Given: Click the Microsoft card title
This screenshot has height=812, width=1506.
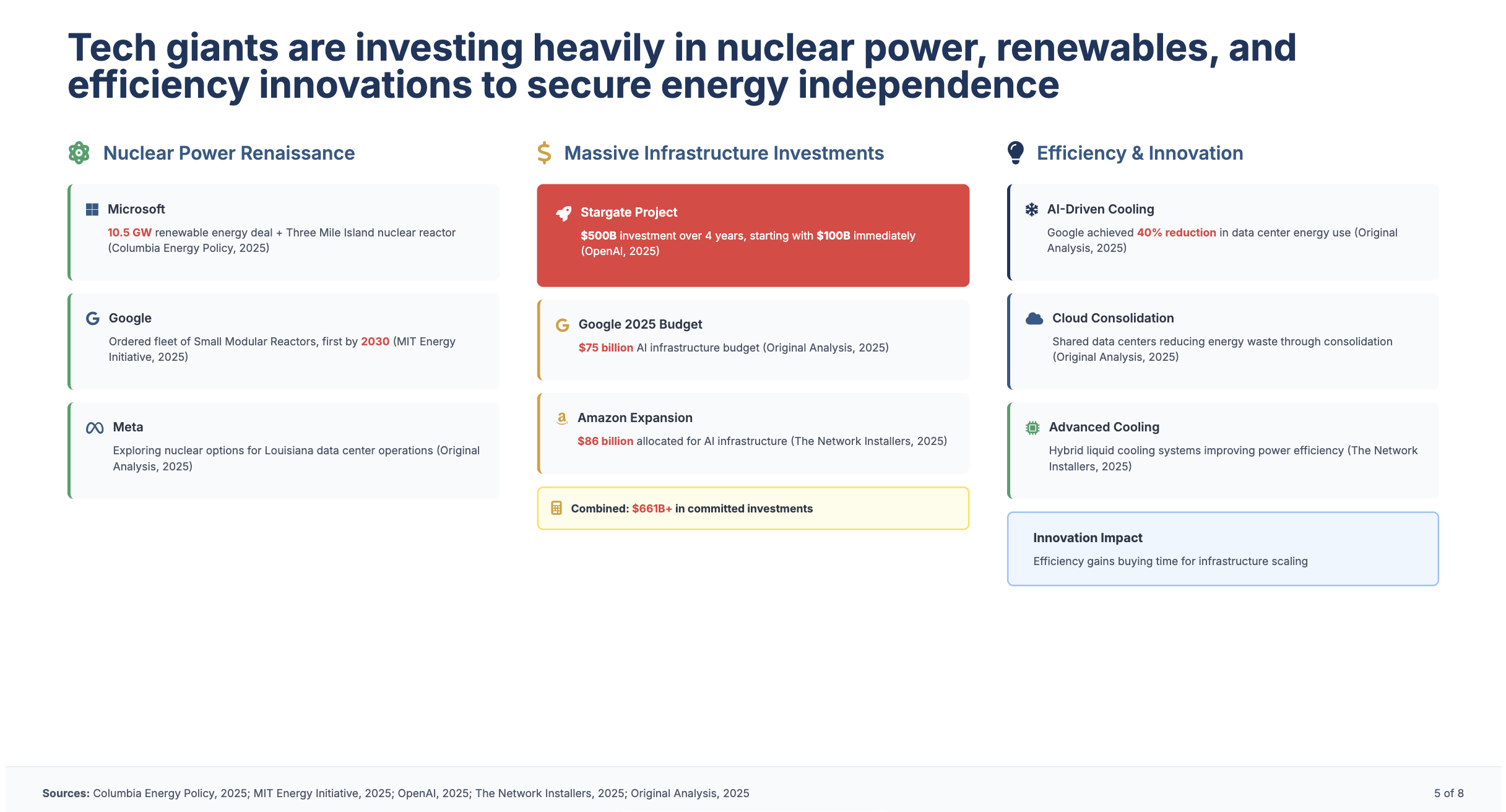Looking at the screenshot, I should (x=136, y=209).
